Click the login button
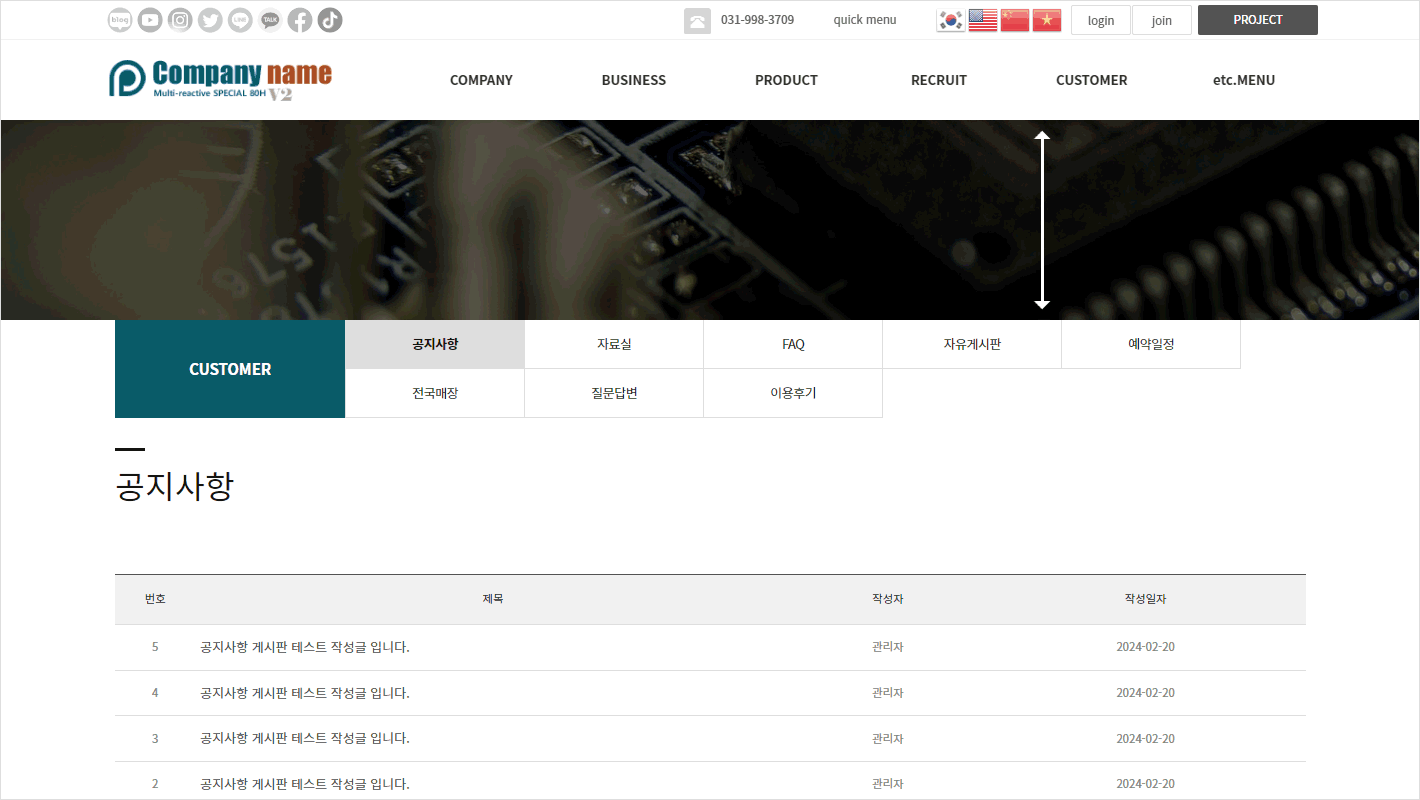This screenshot has width=1420, height=800. (1101, 20)
